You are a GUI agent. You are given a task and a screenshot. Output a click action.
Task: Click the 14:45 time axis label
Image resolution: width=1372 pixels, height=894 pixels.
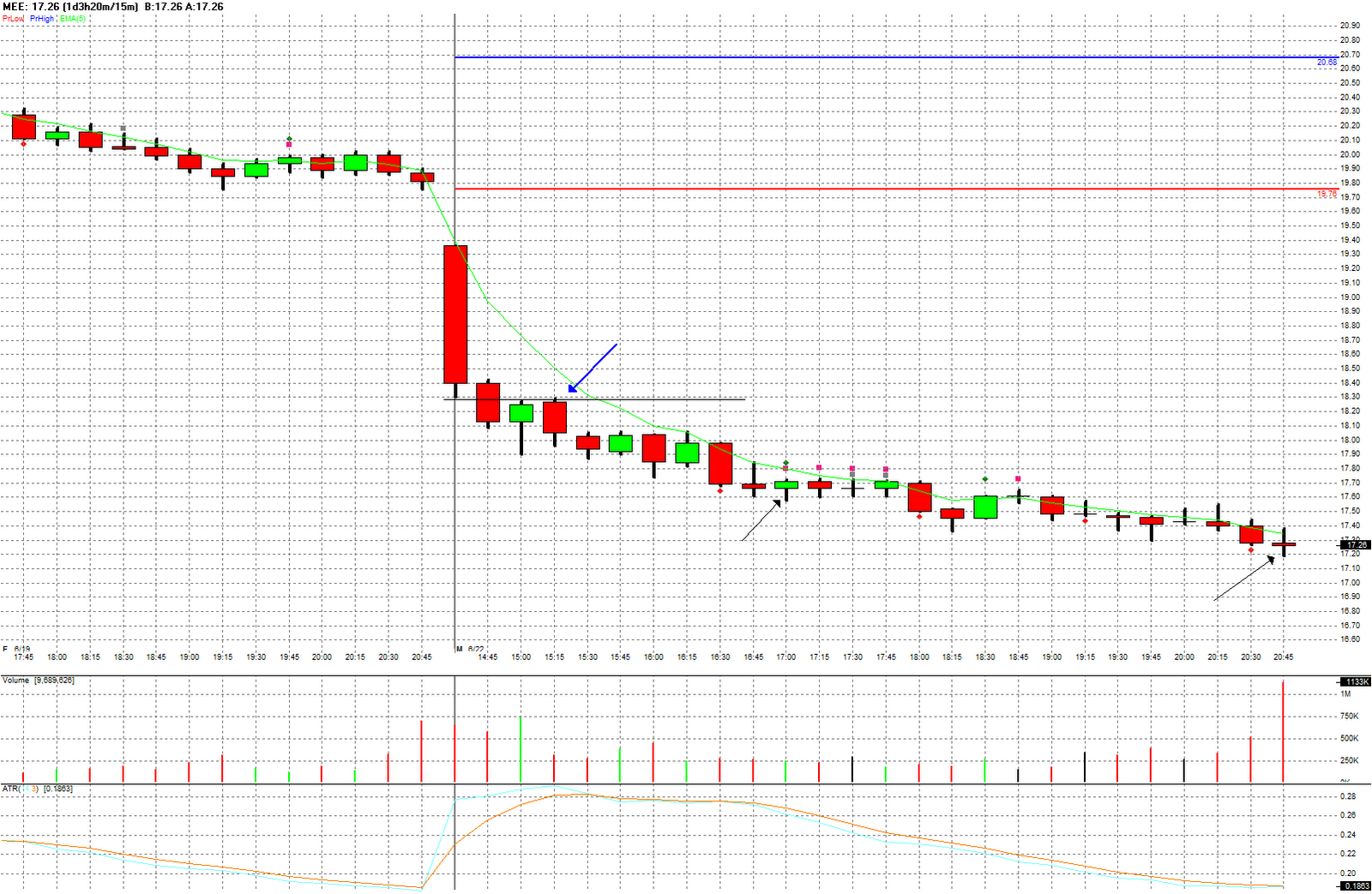[488, 657]
